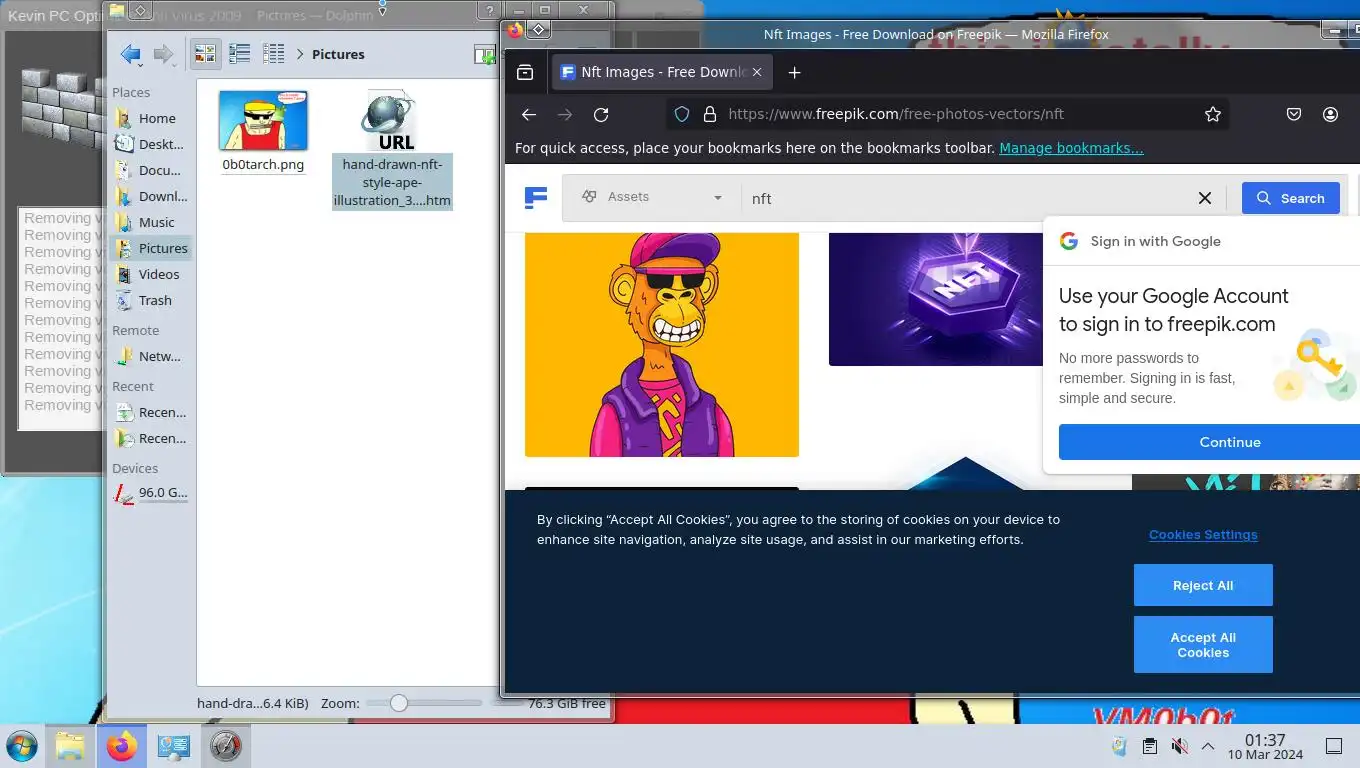Click Continue in Google sign-in prompt

click(1210, 442)
